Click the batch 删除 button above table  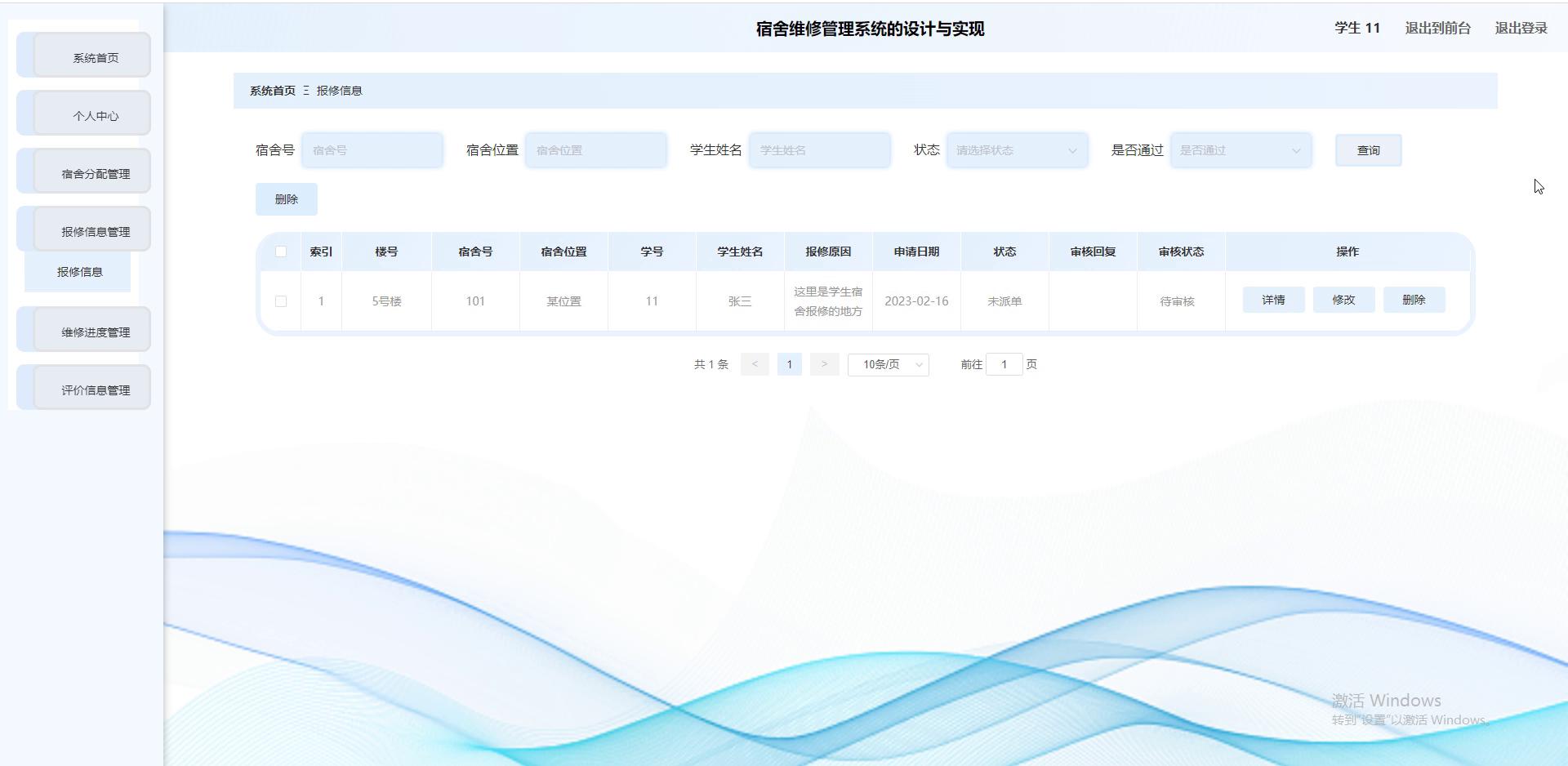coord(287,199)
